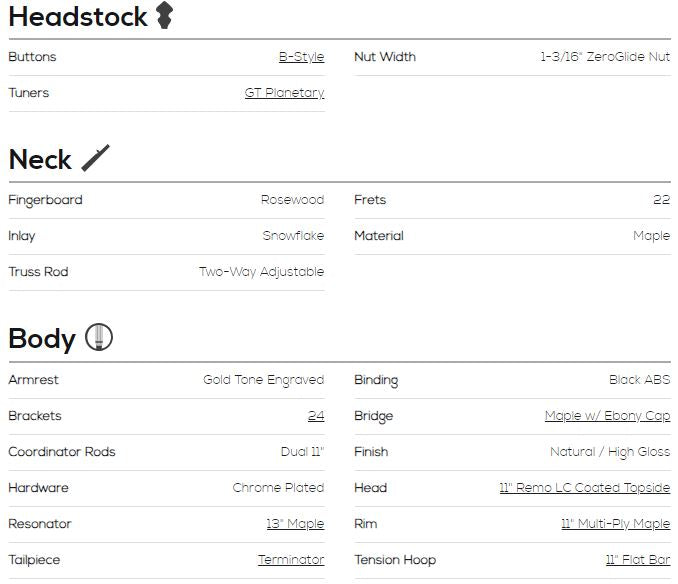Open the 11" Flat Bar tension hoop link
The height and width of the screenshot is (584, 678).
tap(638, 559)
